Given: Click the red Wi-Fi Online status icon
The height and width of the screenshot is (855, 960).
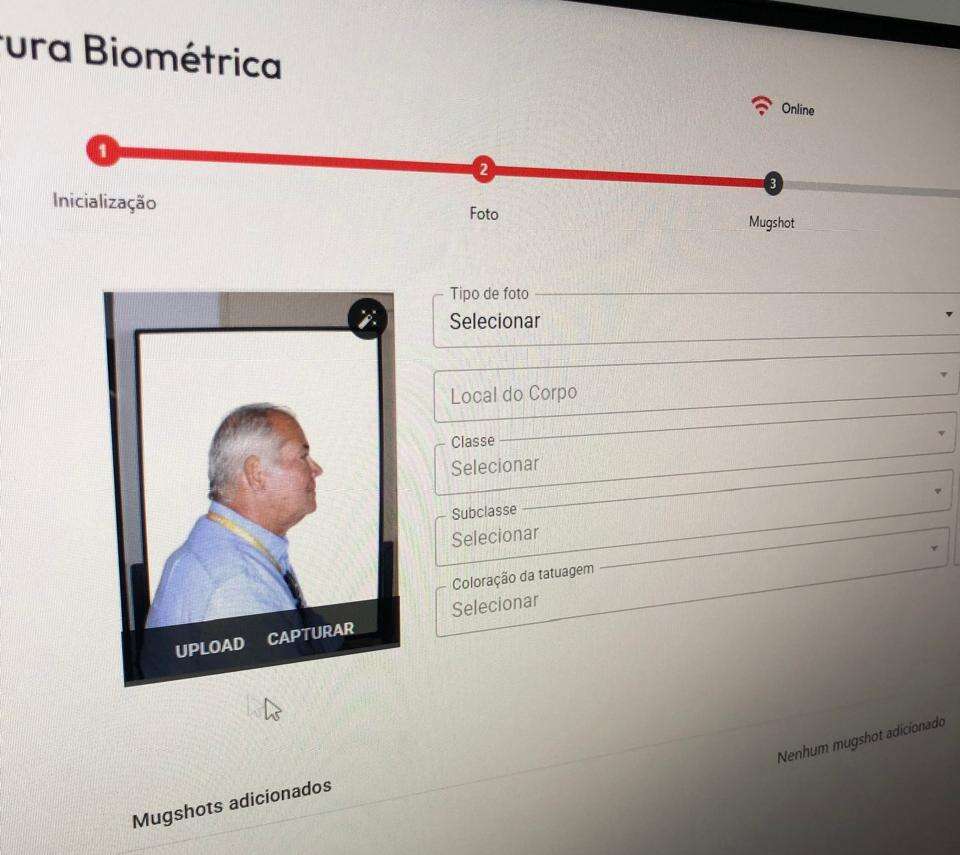Looking at the screenshot, I should (762, 106).
